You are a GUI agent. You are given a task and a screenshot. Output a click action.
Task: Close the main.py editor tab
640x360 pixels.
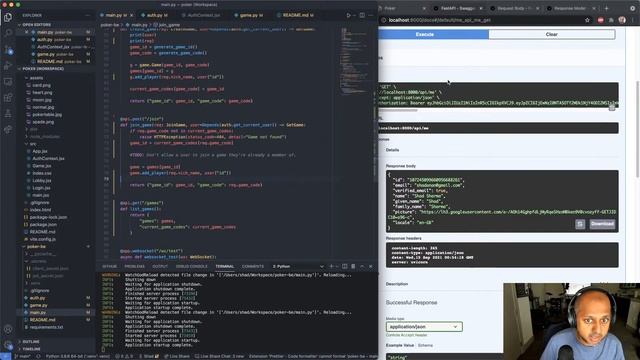[131, 15]
